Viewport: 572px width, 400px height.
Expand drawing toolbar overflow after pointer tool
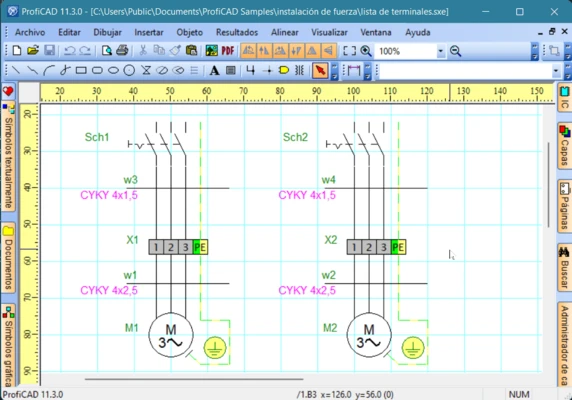coord(334,71)
